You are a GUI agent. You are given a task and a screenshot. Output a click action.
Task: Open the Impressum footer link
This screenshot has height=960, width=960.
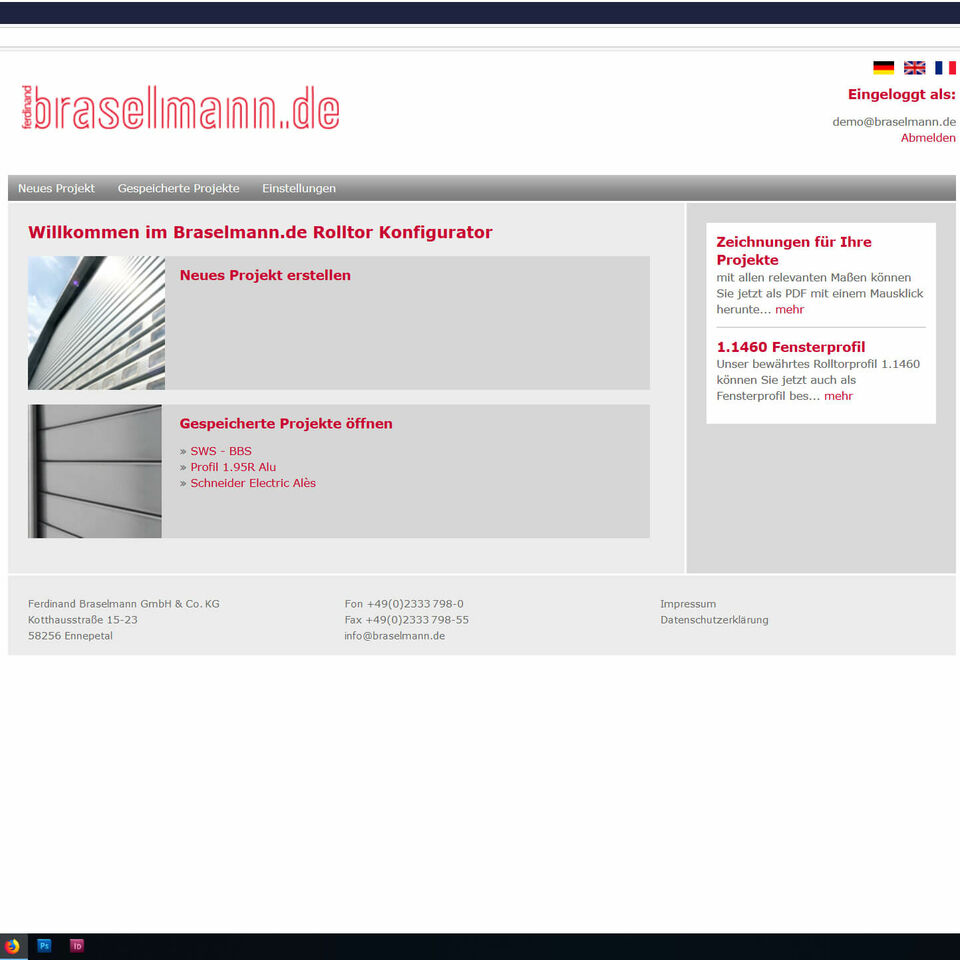pos(688,604)
